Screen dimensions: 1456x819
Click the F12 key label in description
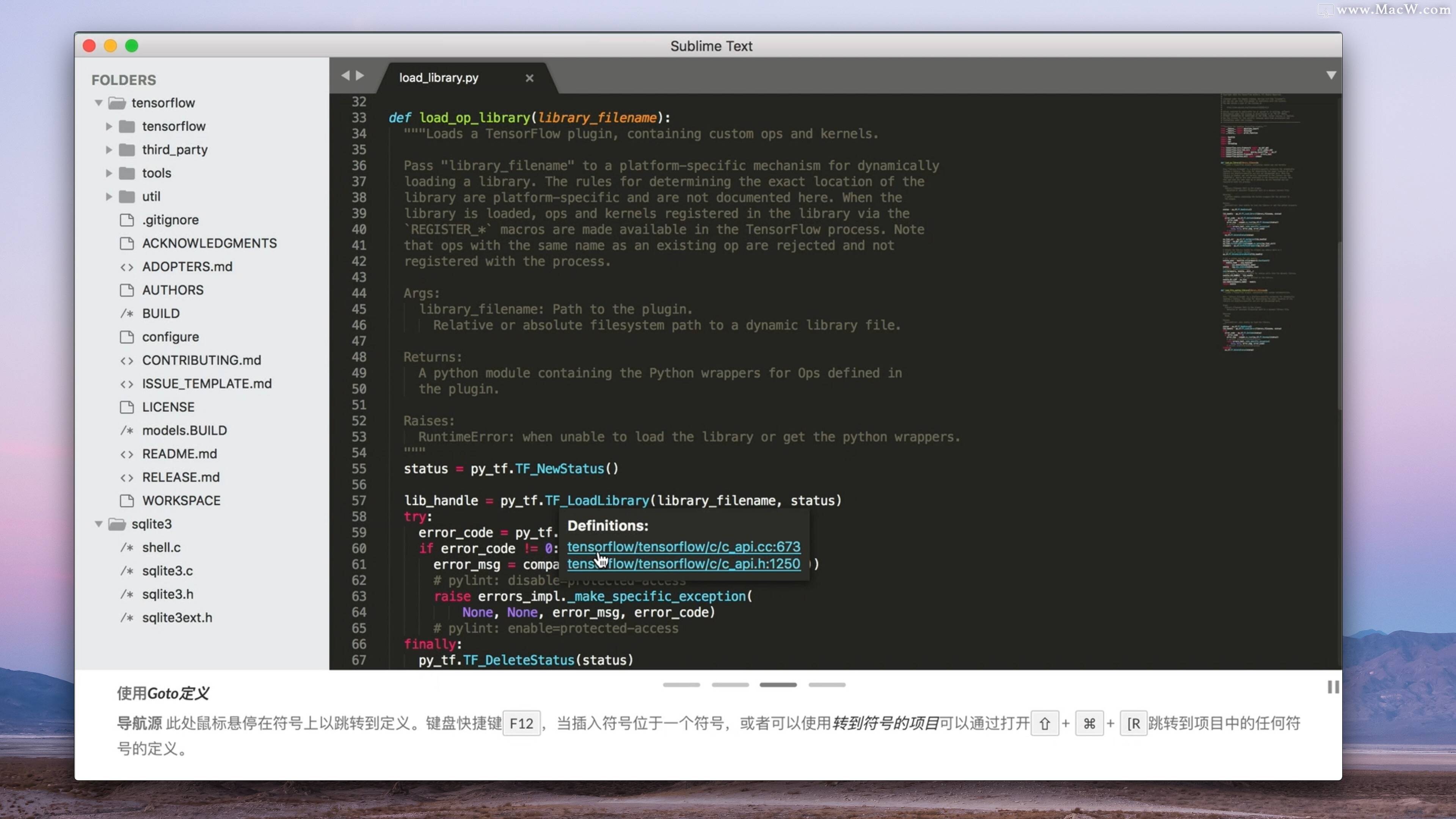(x=521, y=723)
